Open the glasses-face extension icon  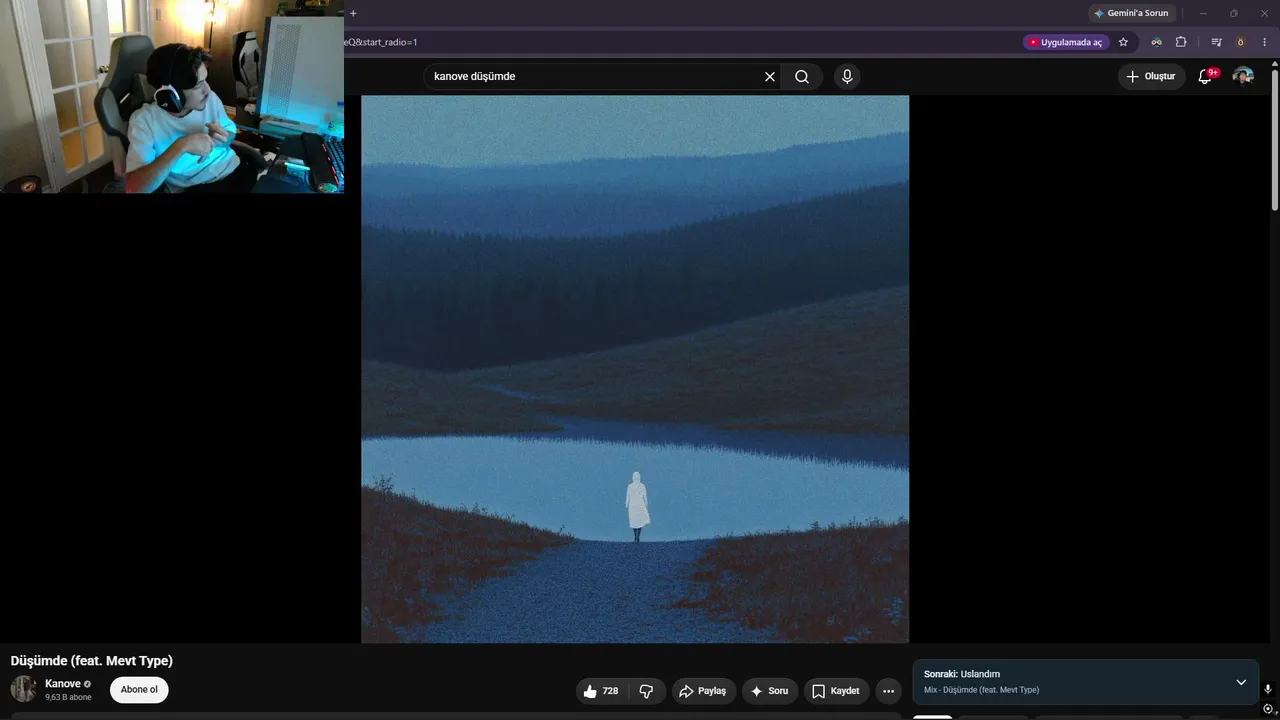[1156, 42]
